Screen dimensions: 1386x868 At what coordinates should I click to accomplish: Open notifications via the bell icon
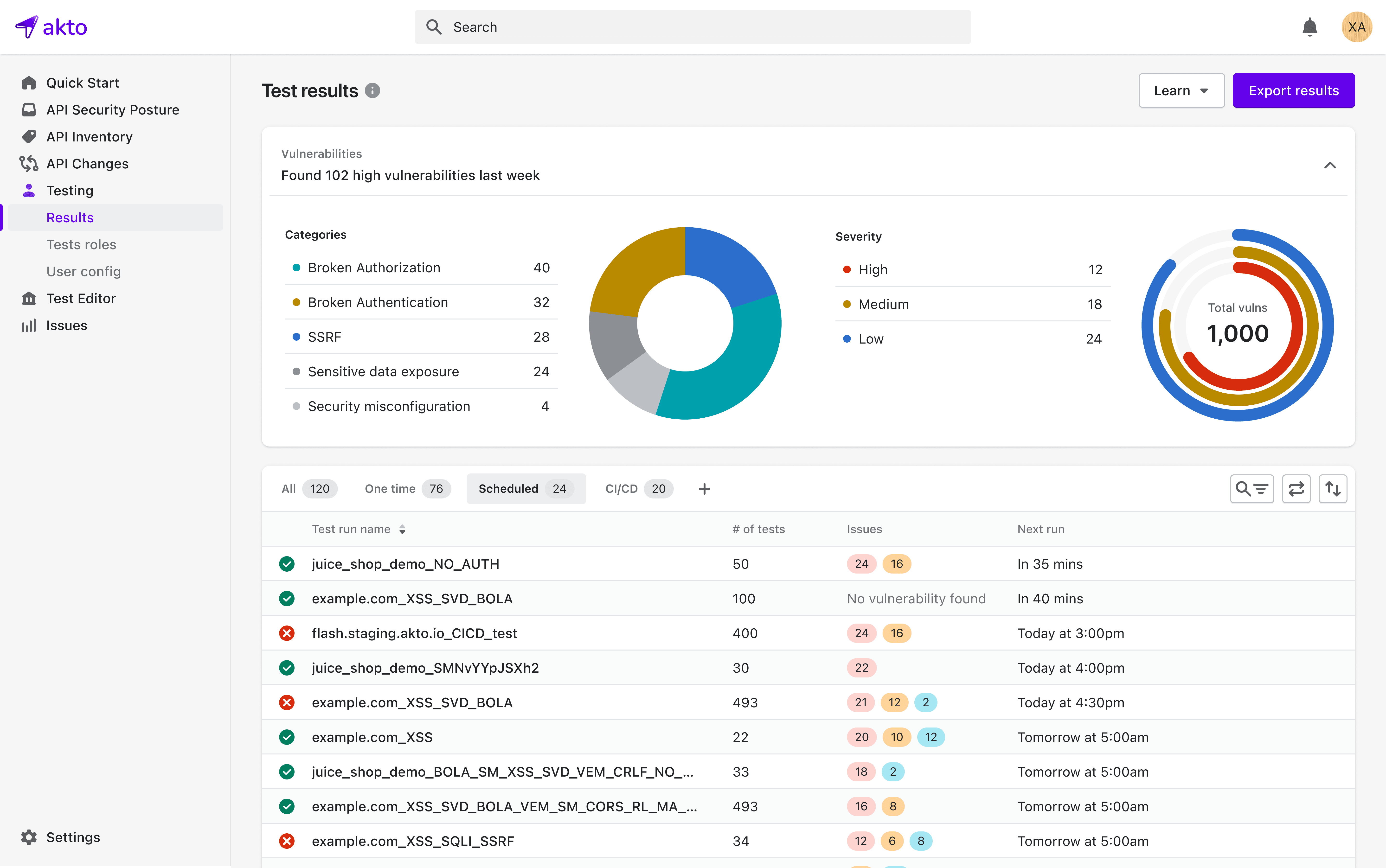coord(1310,26)
